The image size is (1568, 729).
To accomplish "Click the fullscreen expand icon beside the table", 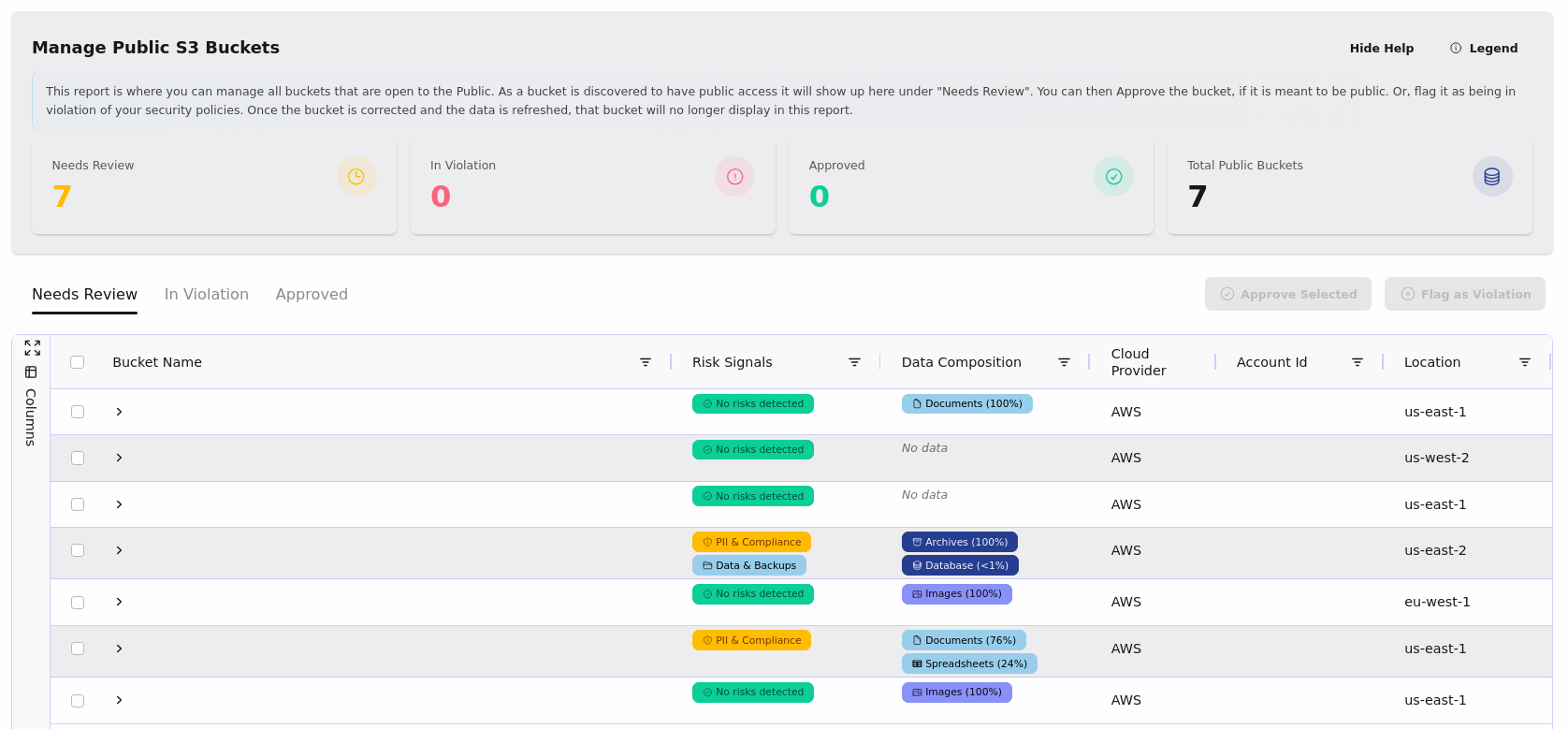I will (x=32, y=348).
